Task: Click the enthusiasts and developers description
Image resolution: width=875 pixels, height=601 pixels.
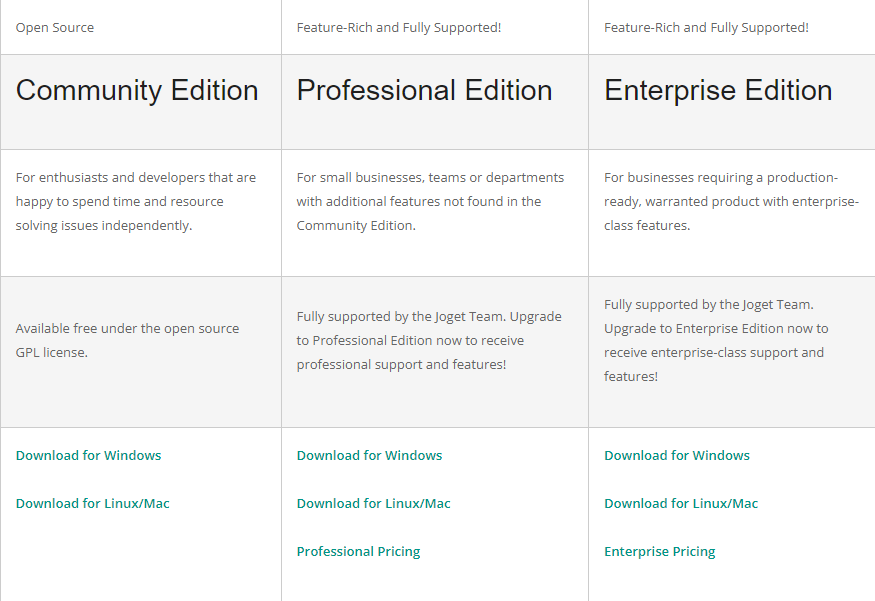Action: (135, 202)
